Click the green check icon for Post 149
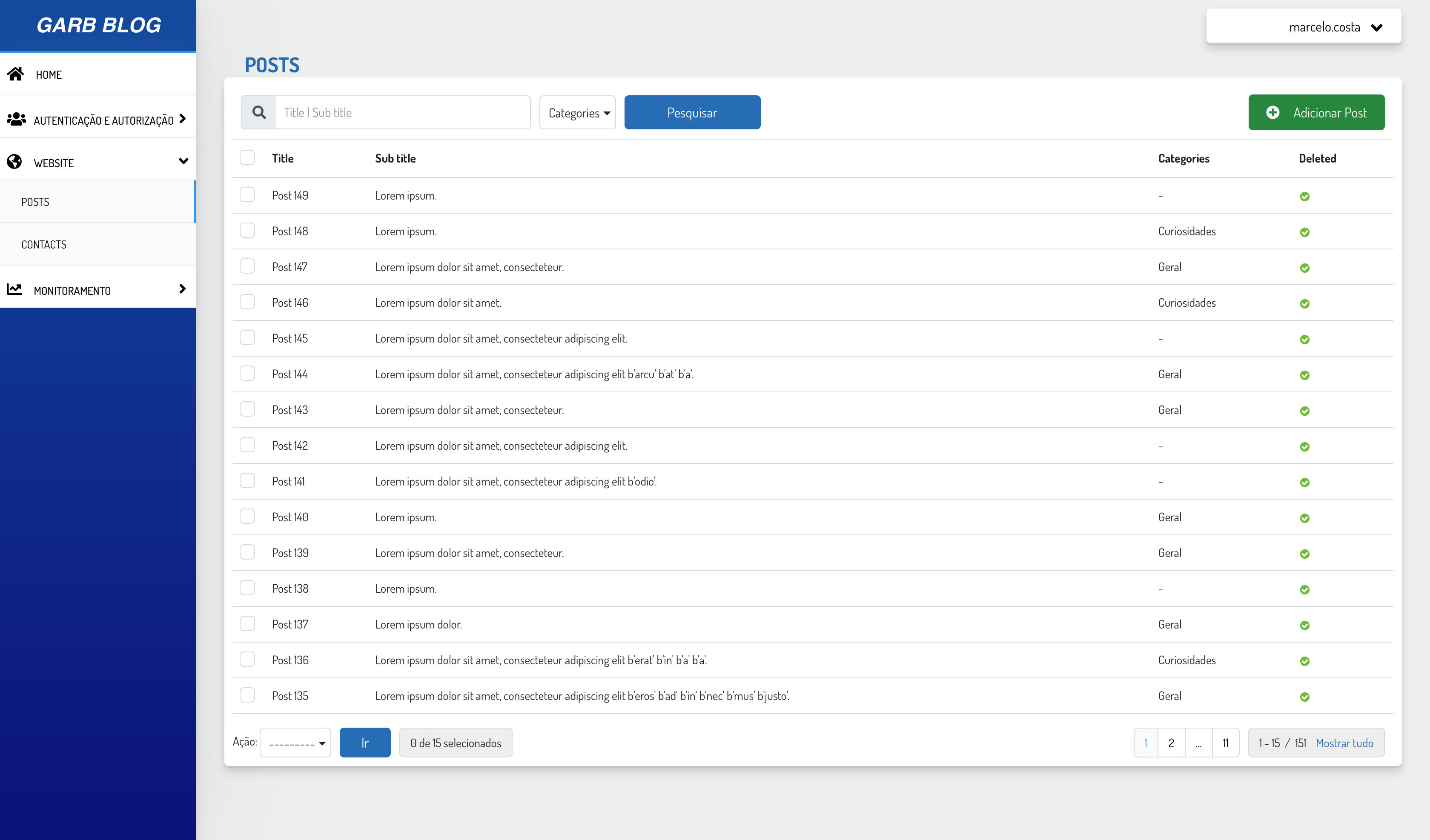The height and width of the screenshot is (840, 1430). tap(1304, 196)
